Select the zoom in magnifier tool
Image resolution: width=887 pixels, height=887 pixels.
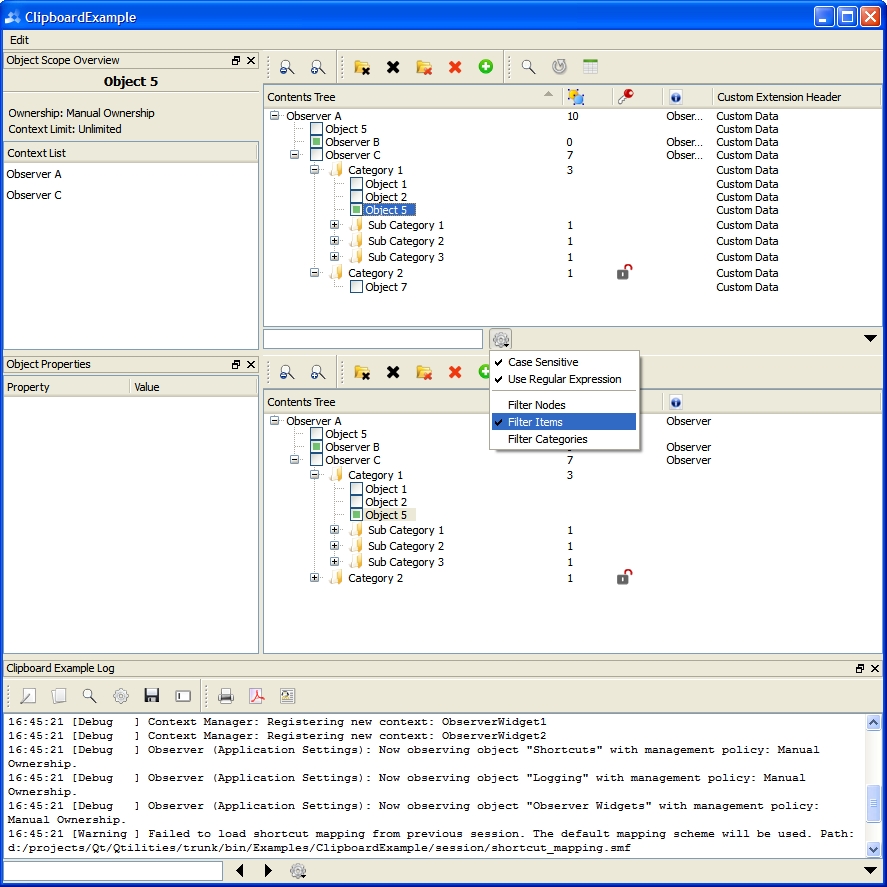pyautogui.click(x=318, y=66)
